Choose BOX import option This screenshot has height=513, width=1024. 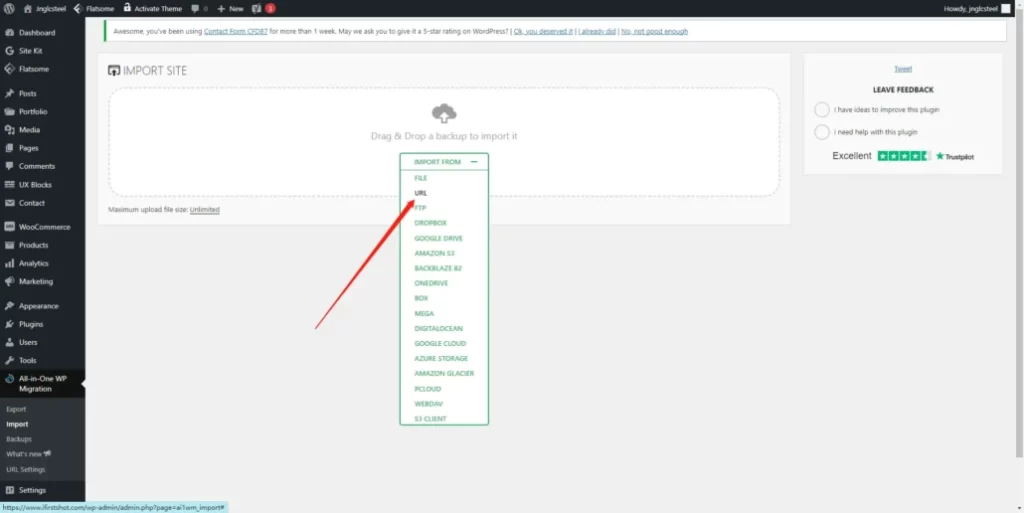coord(421,298)
